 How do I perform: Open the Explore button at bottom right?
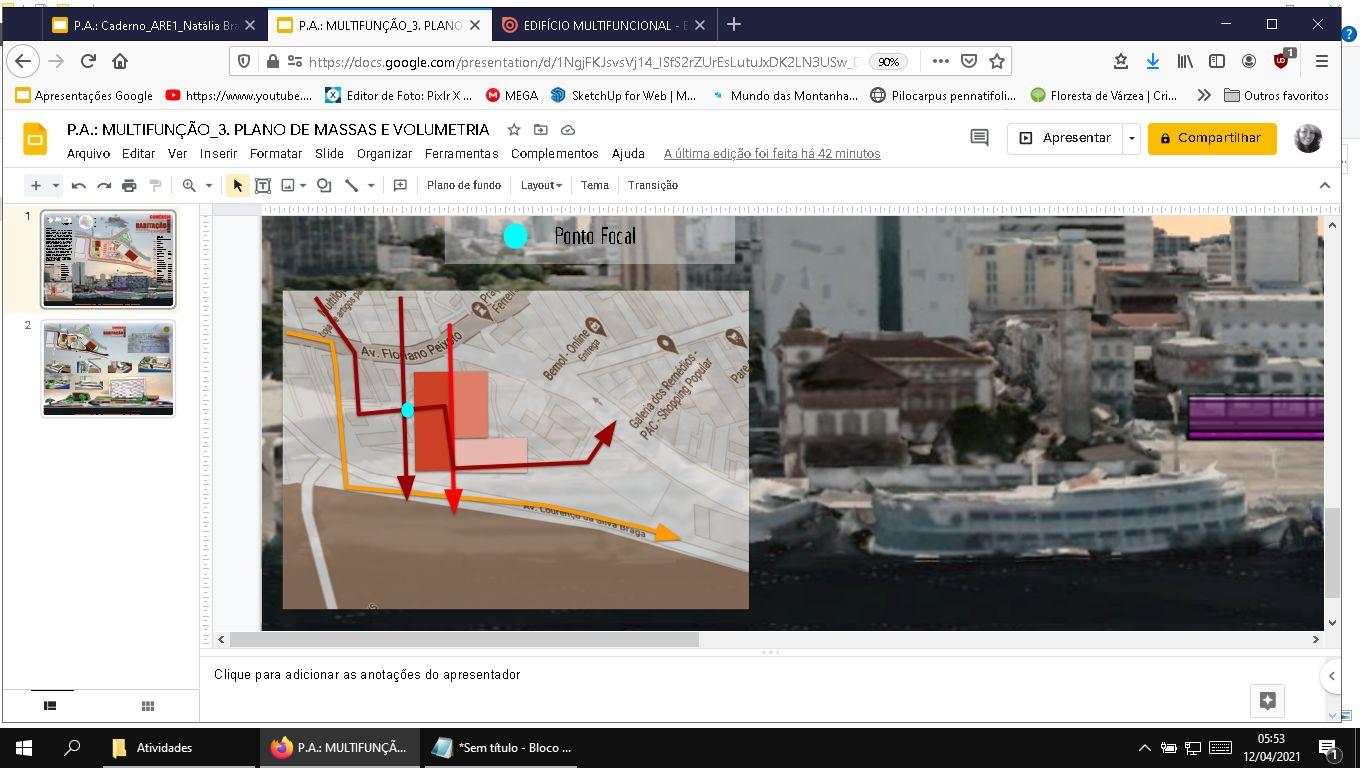coord(1267,700)
